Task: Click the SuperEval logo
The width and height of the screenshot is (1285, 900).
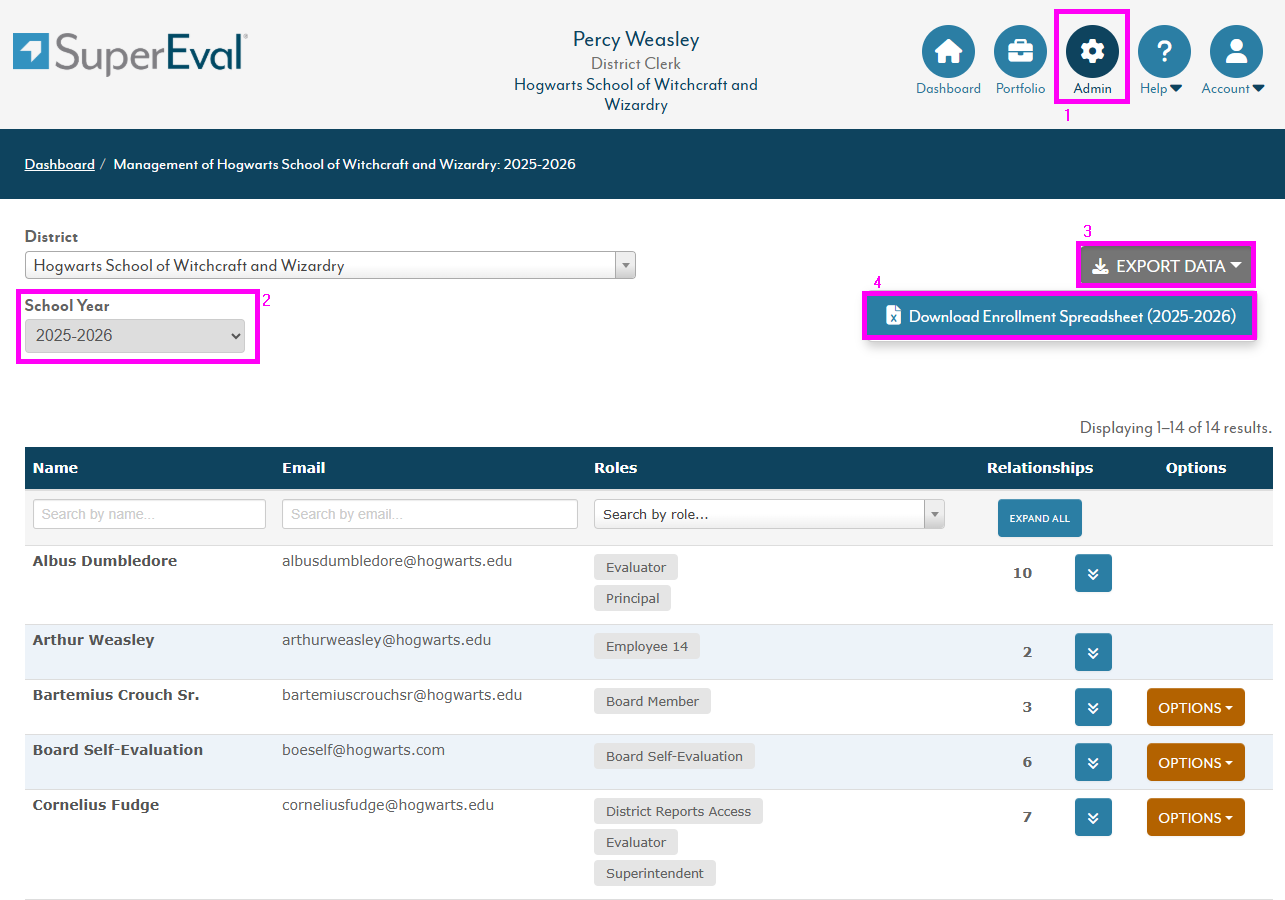Action: [130, 53]
